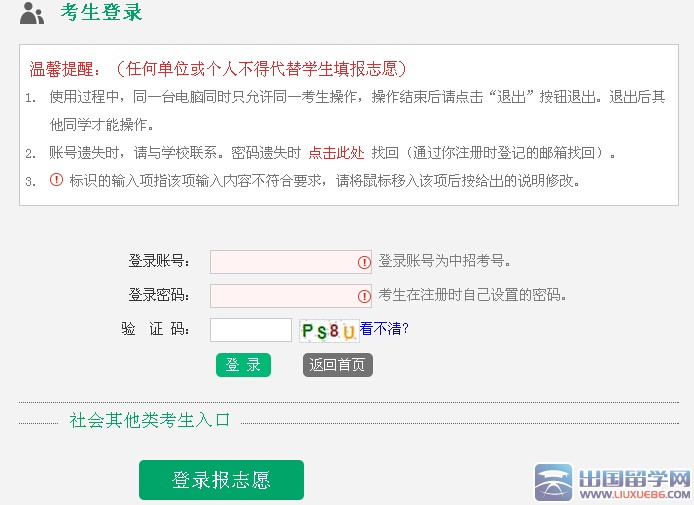This screenshot has width=694, height=505.
Task: Focus the 登录密码 input field
Action: (282, 296)
